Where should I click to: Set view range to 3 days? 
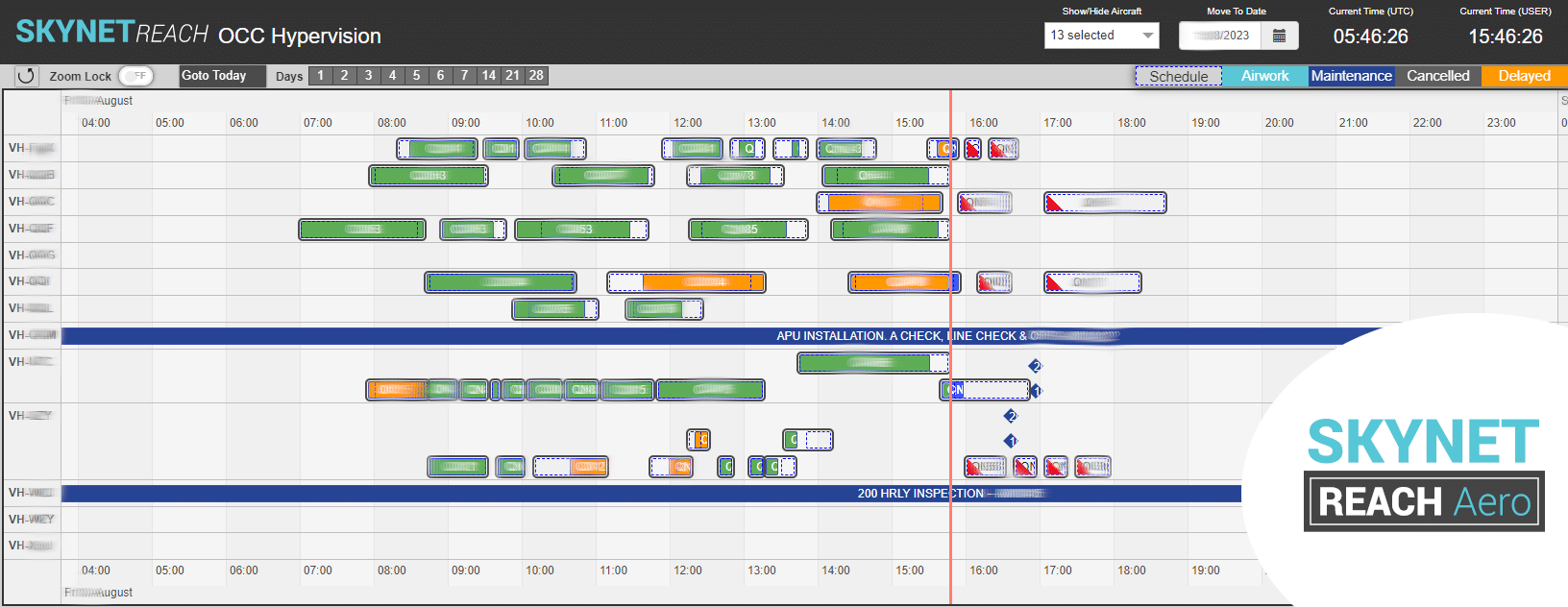(x=368, y=76)
